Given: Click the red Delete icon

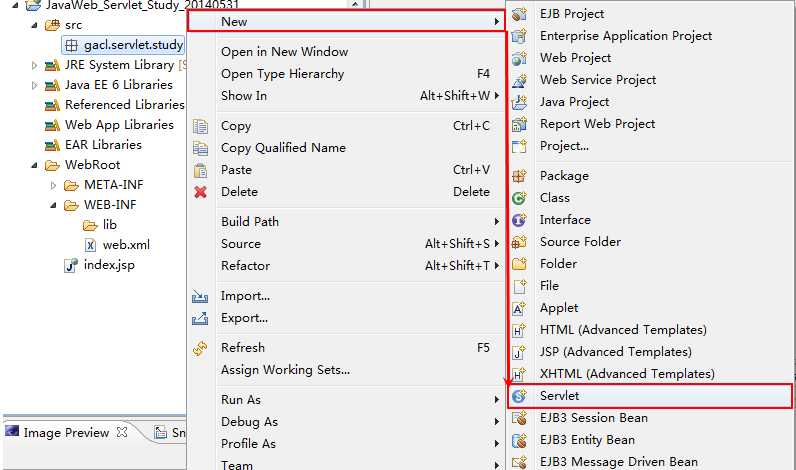Looking at the screenshot, I should 200,192.
